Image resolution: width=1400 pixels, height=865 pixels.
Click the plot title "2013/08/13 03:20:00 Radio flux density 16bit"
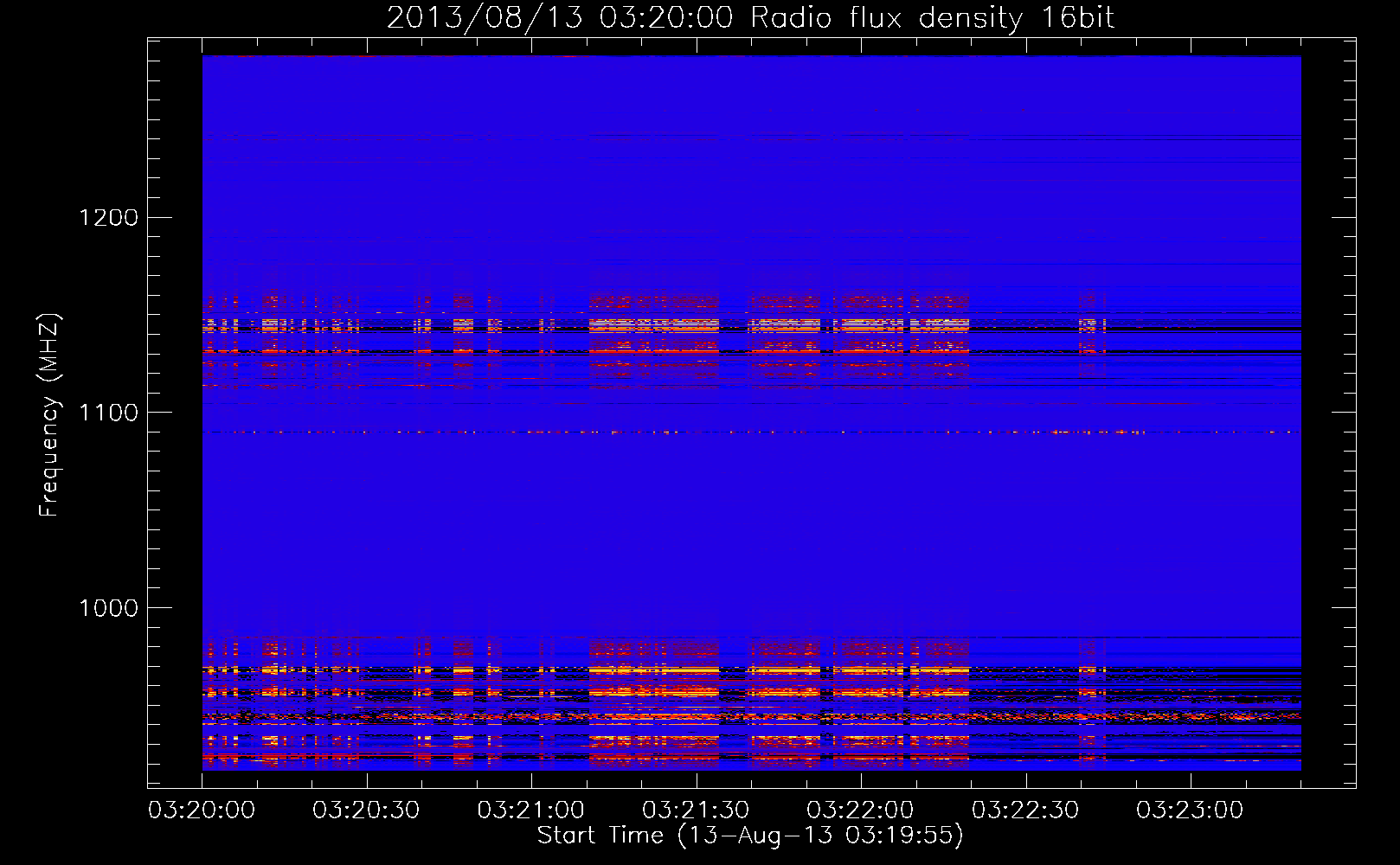[x=750, y=18]
